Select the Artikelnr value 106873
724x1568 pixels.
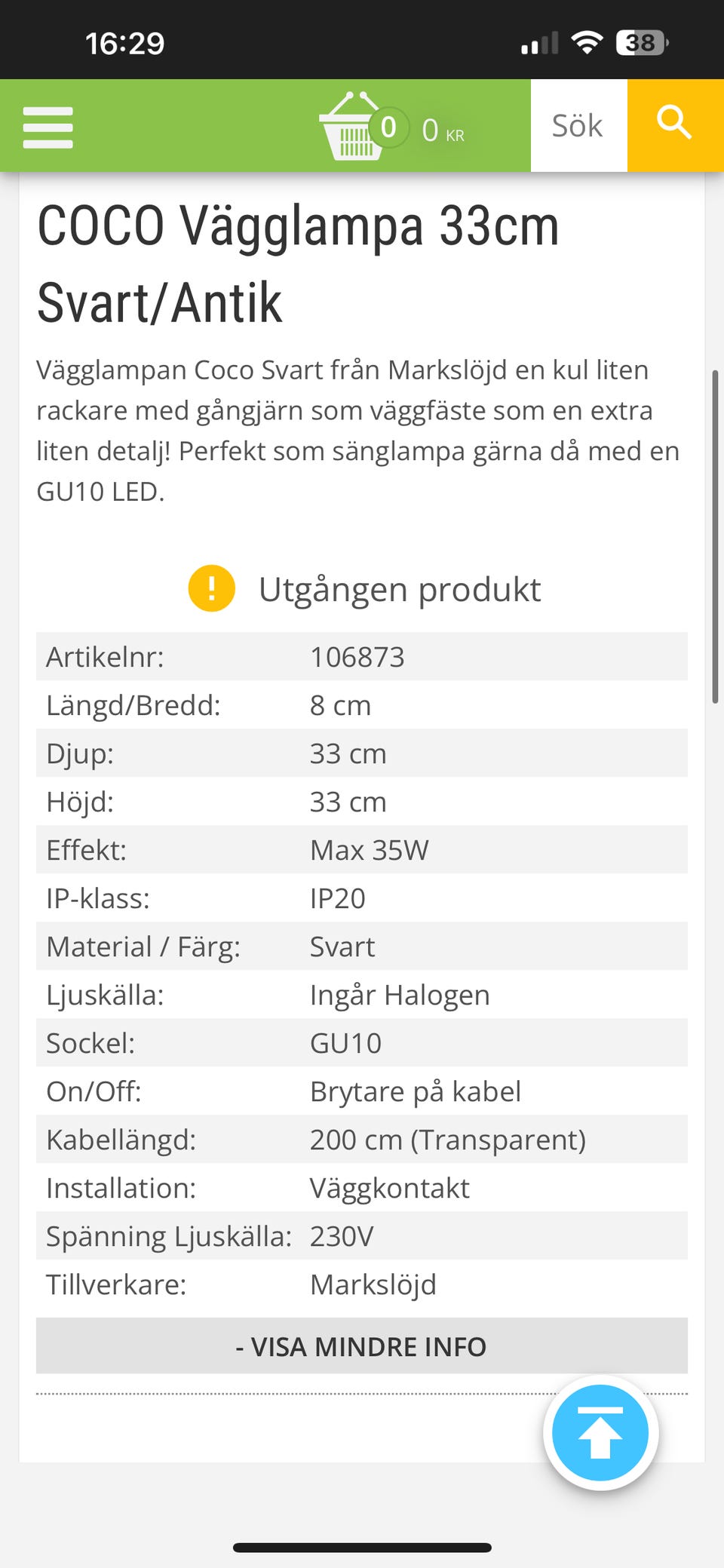(x=357, y=657)
